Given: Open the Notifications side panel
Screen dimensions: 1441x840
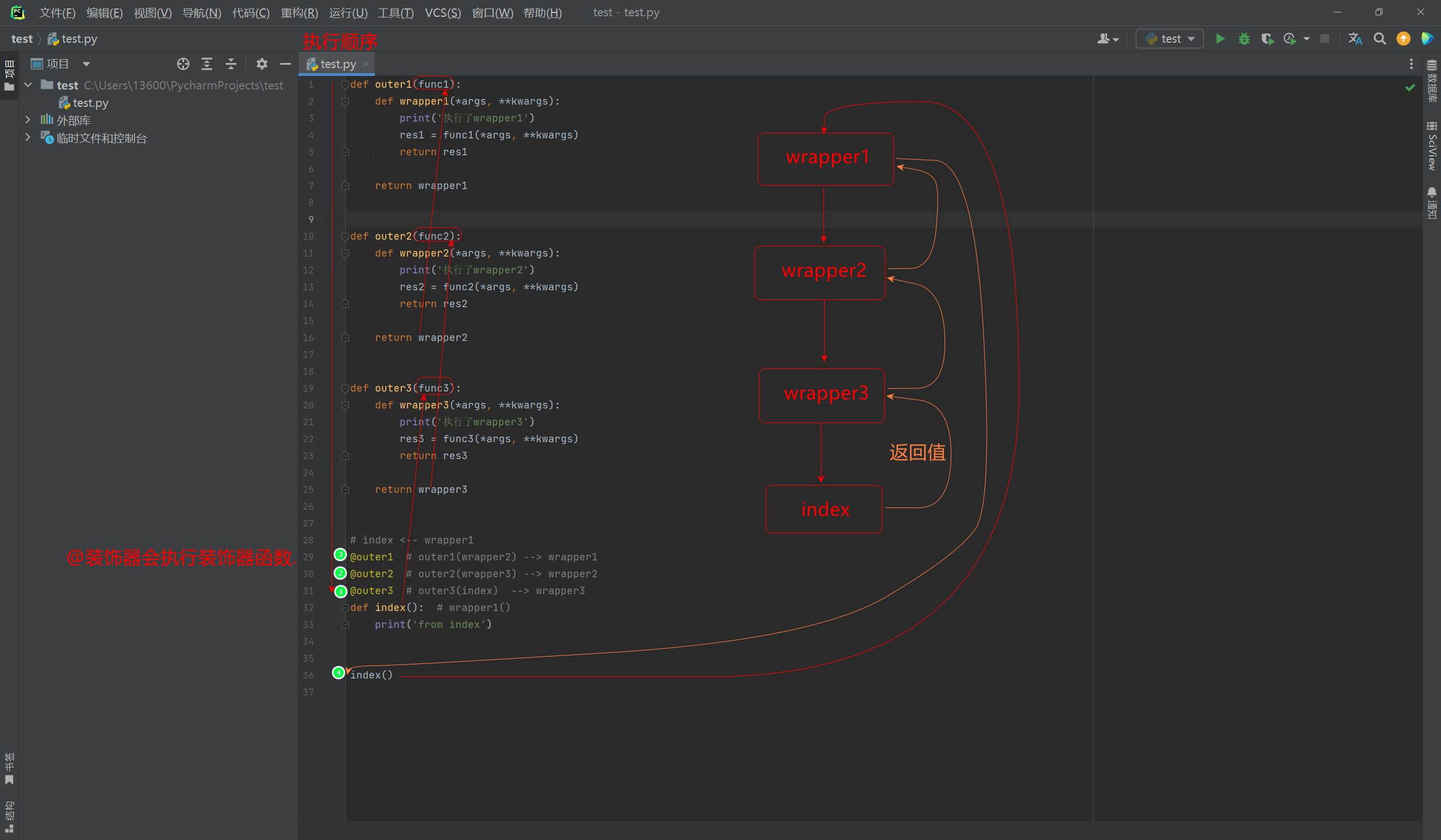Looking at the screenshot, I should pos(1432,203).
